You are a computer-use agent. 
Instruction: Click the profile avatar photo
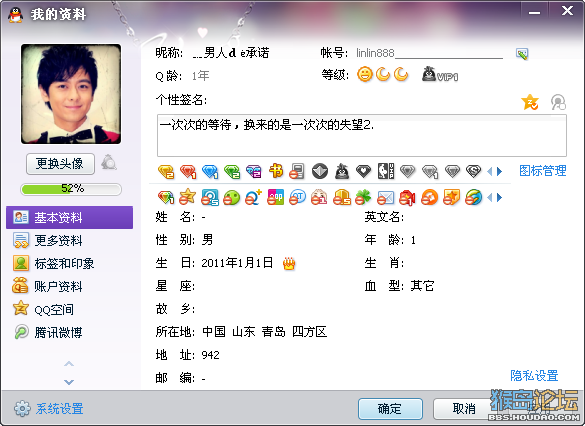click(x=71, y=94)
